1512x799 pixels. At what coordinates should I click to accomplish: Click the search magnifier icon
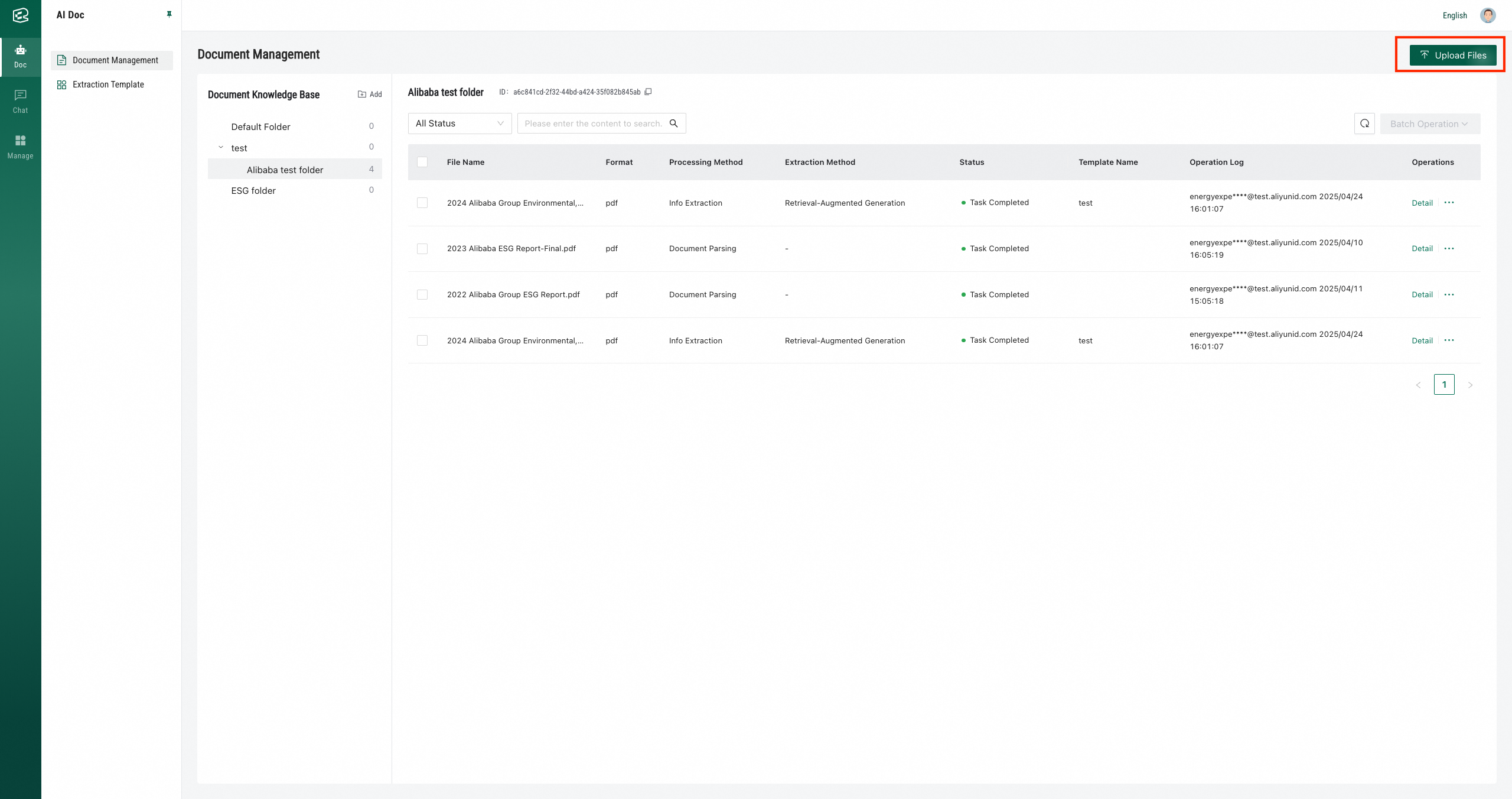coord(673,124)
